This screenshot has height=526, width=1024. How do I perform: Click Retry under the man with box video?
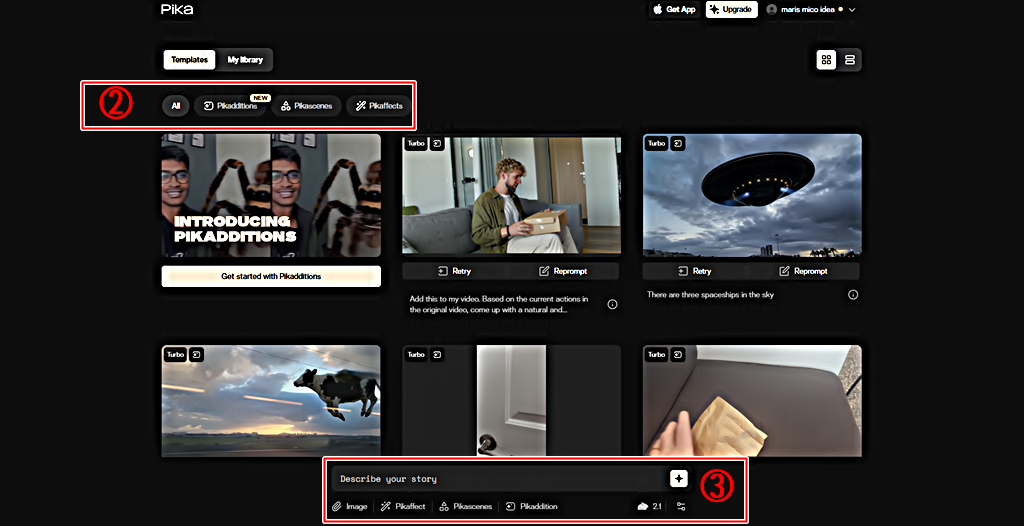pyautogui.click(x=455, y=271)
